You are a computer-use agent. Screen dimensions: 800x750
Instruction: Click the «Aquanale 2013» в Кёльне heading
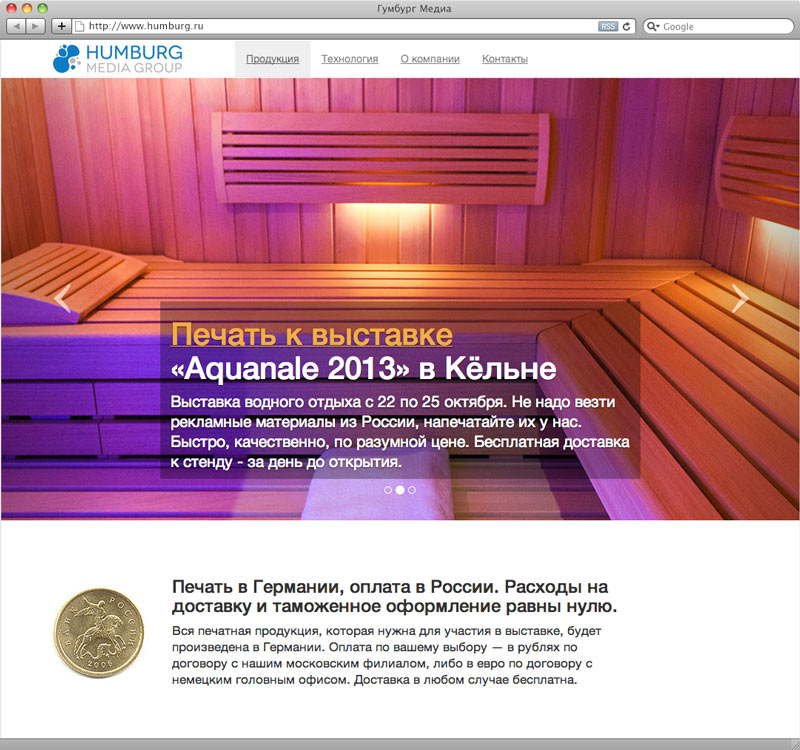click(363, 368)
